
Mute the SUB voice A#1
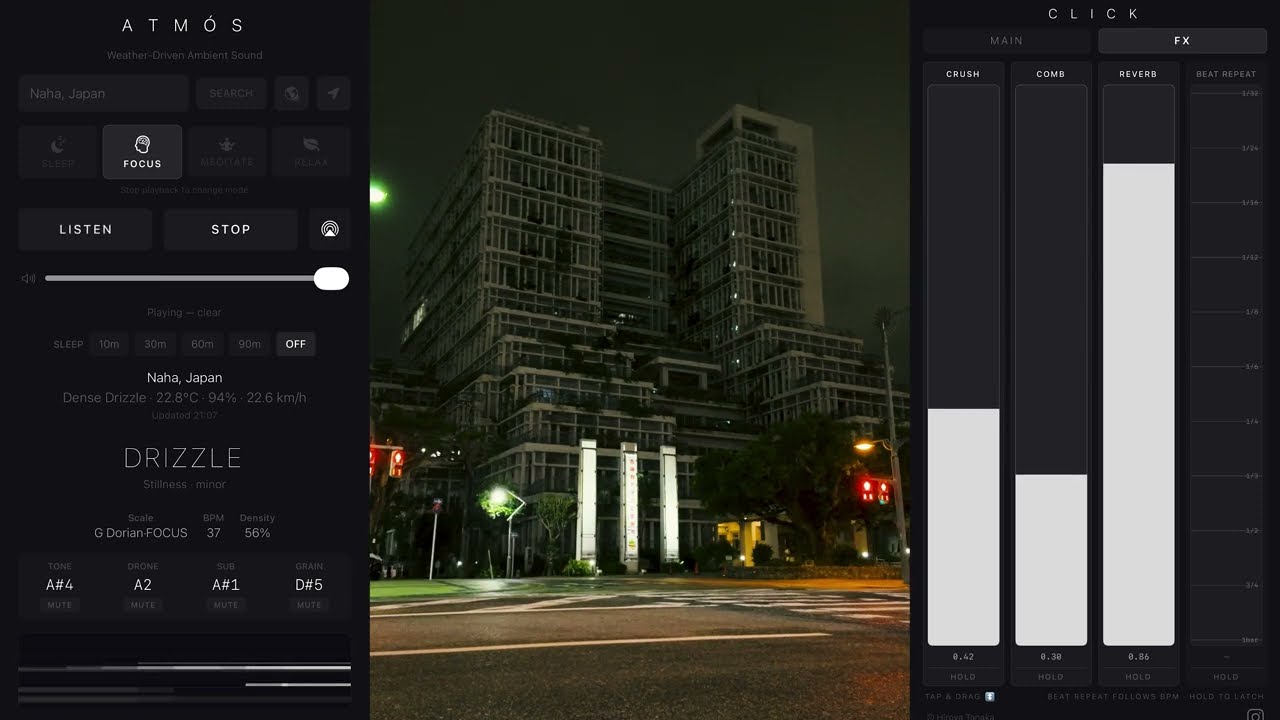point(226,605)
